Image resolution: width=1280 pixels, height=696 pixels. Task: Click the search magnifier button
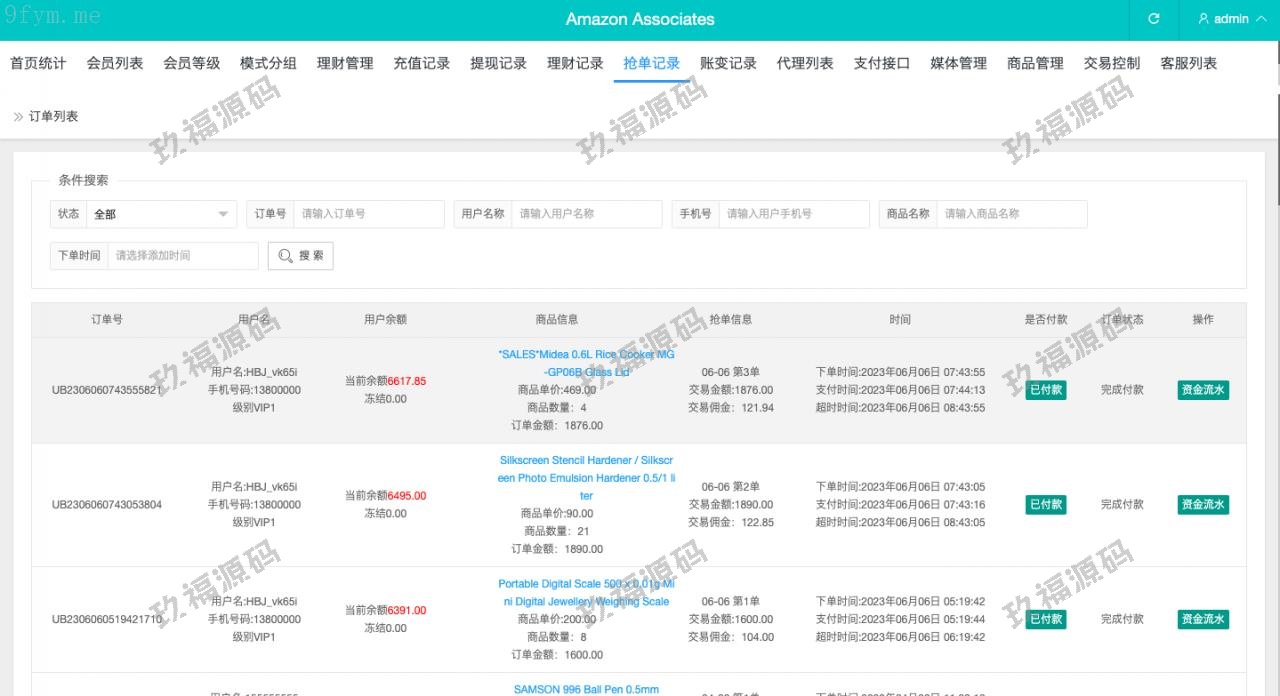[x=300, y=256]
